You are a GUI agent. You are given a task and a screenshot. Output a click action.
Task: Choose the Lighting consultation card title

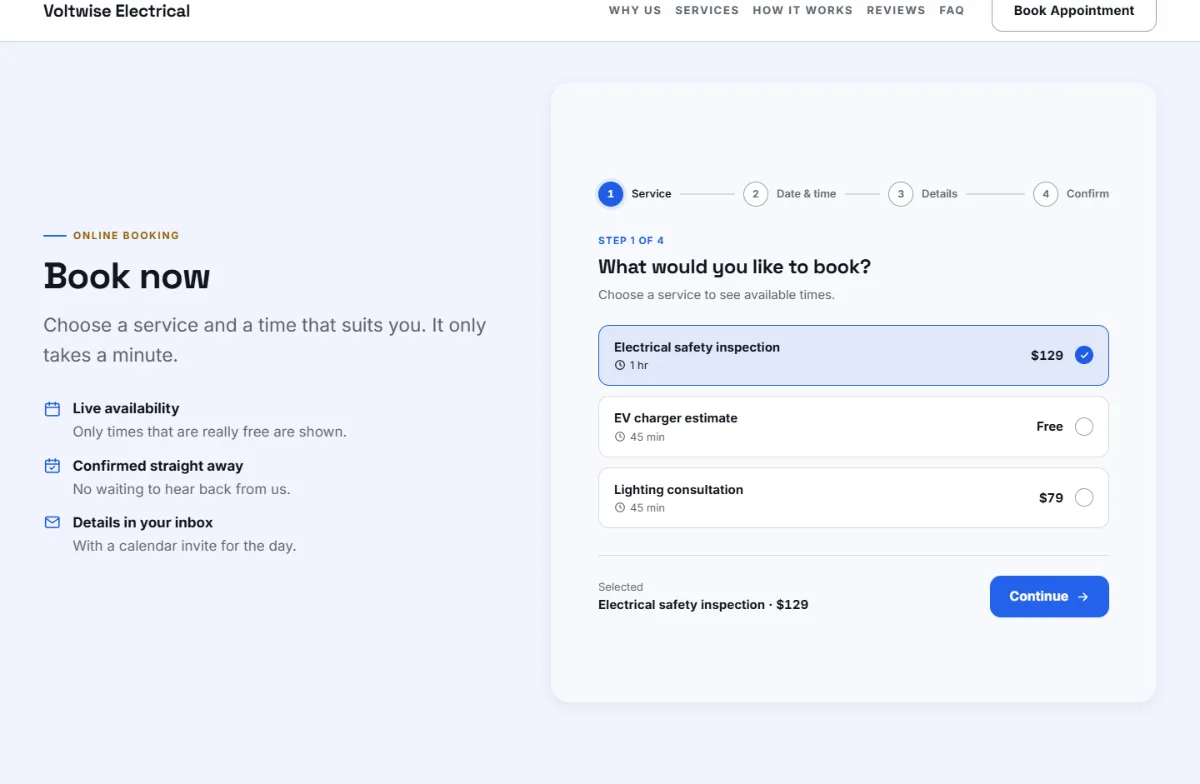679,490
